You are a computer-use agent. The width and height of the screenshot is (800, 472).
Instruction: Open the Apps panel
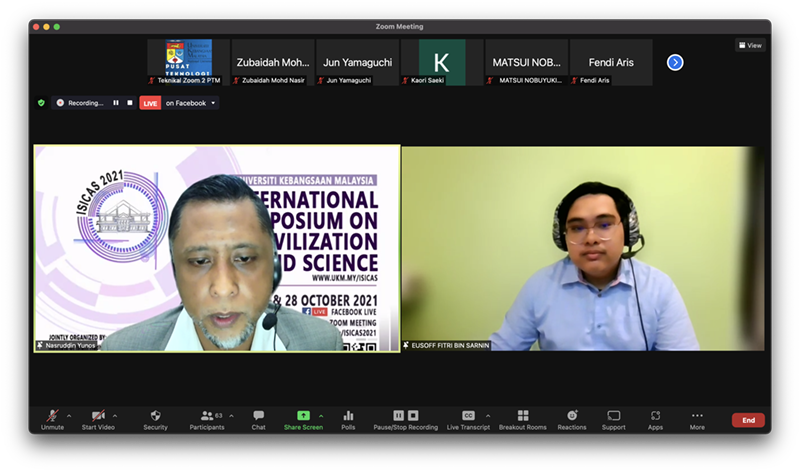(x=655, y=416)
